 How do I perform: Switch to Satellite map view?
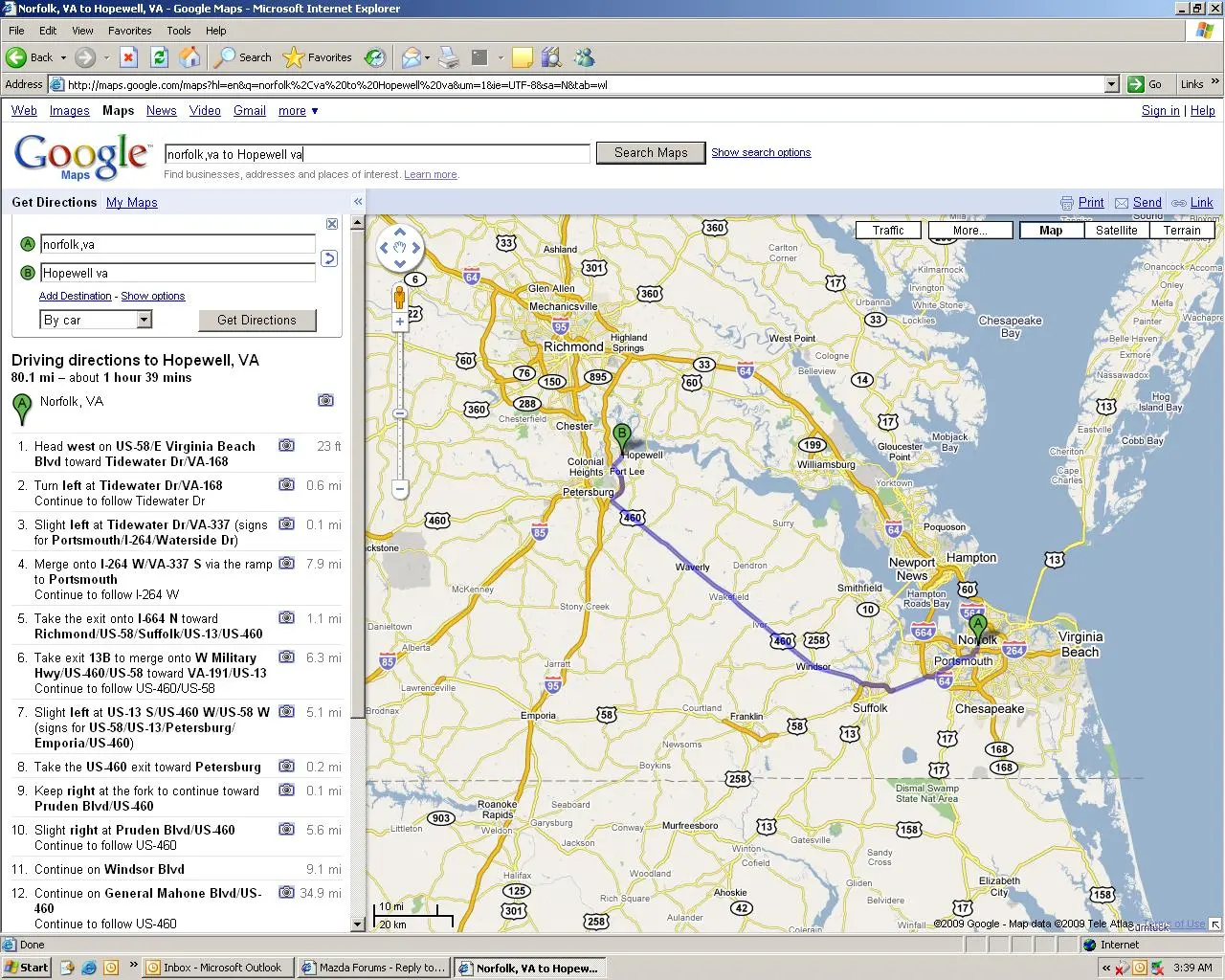coord(1116,231)
